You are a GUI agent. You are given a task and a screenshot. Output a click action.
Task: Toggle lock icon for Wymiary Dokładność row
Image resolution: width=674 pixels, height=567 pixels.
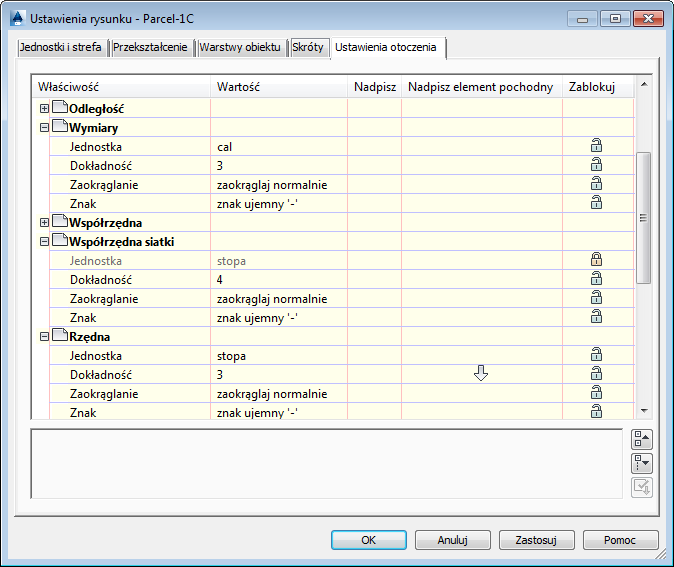596,165
